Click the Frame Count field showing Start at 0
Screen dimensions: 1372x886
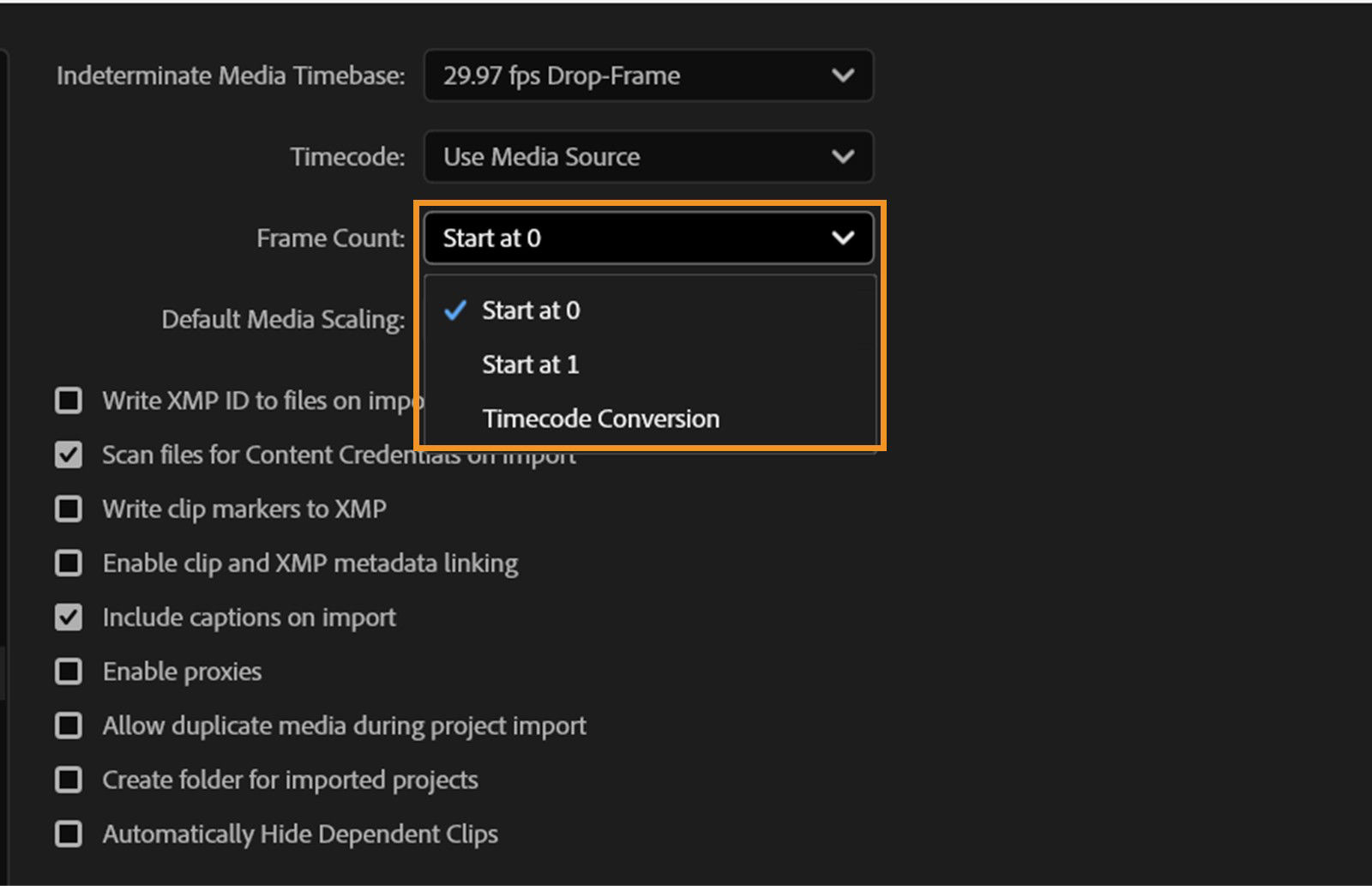[600, 238]
